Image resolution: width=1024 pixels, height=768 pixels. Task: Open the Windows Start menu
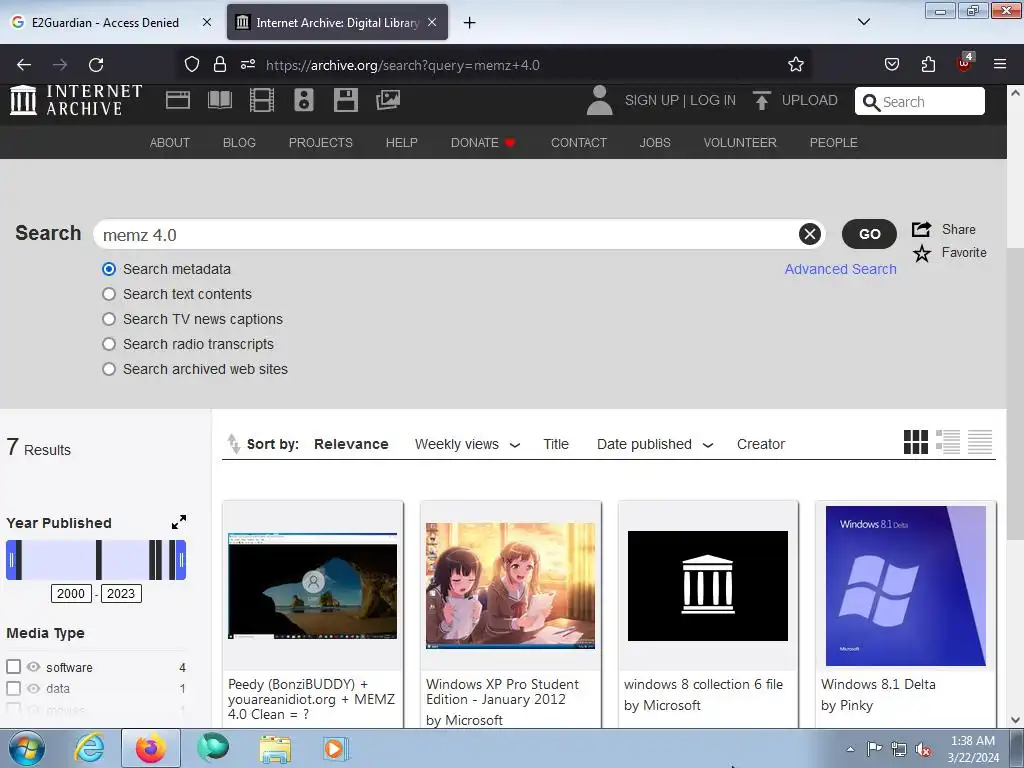tap(27, 748)
